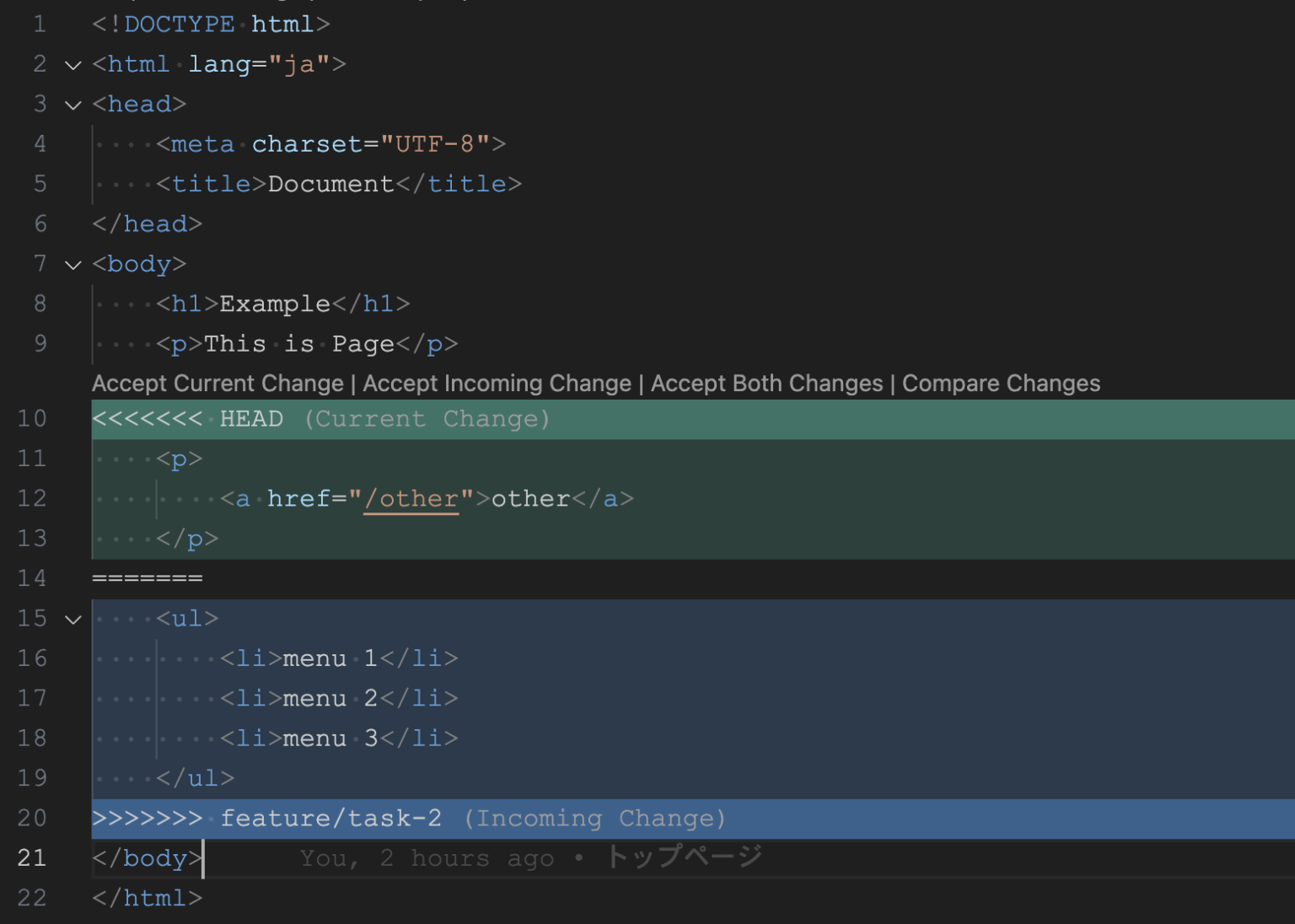Viewport: 1295px width, 924px height.
Task: Click the Accept Current Change action
Action: 218,383
